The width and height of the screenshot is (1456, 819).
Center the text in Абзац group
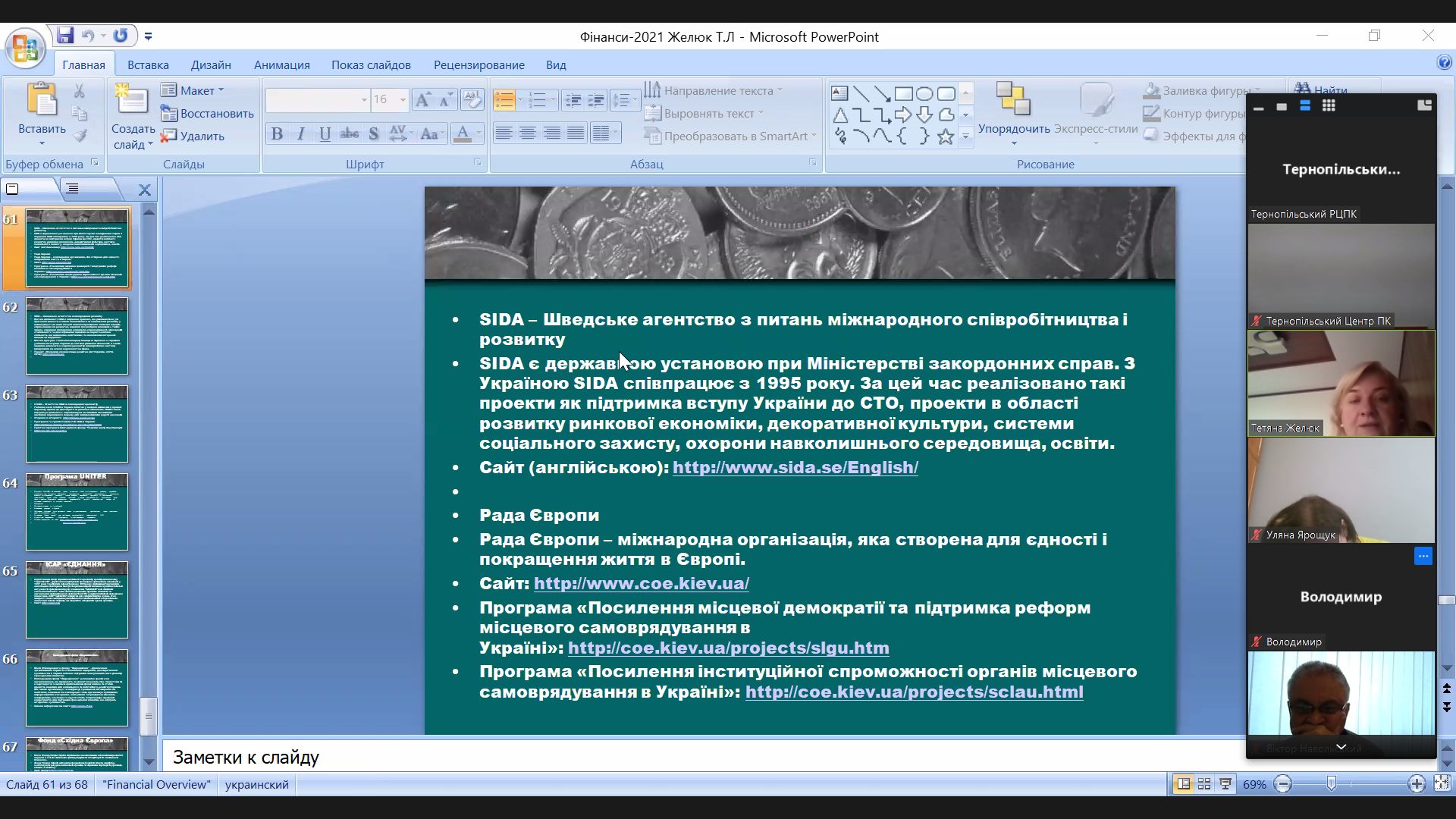pos(528,133)
